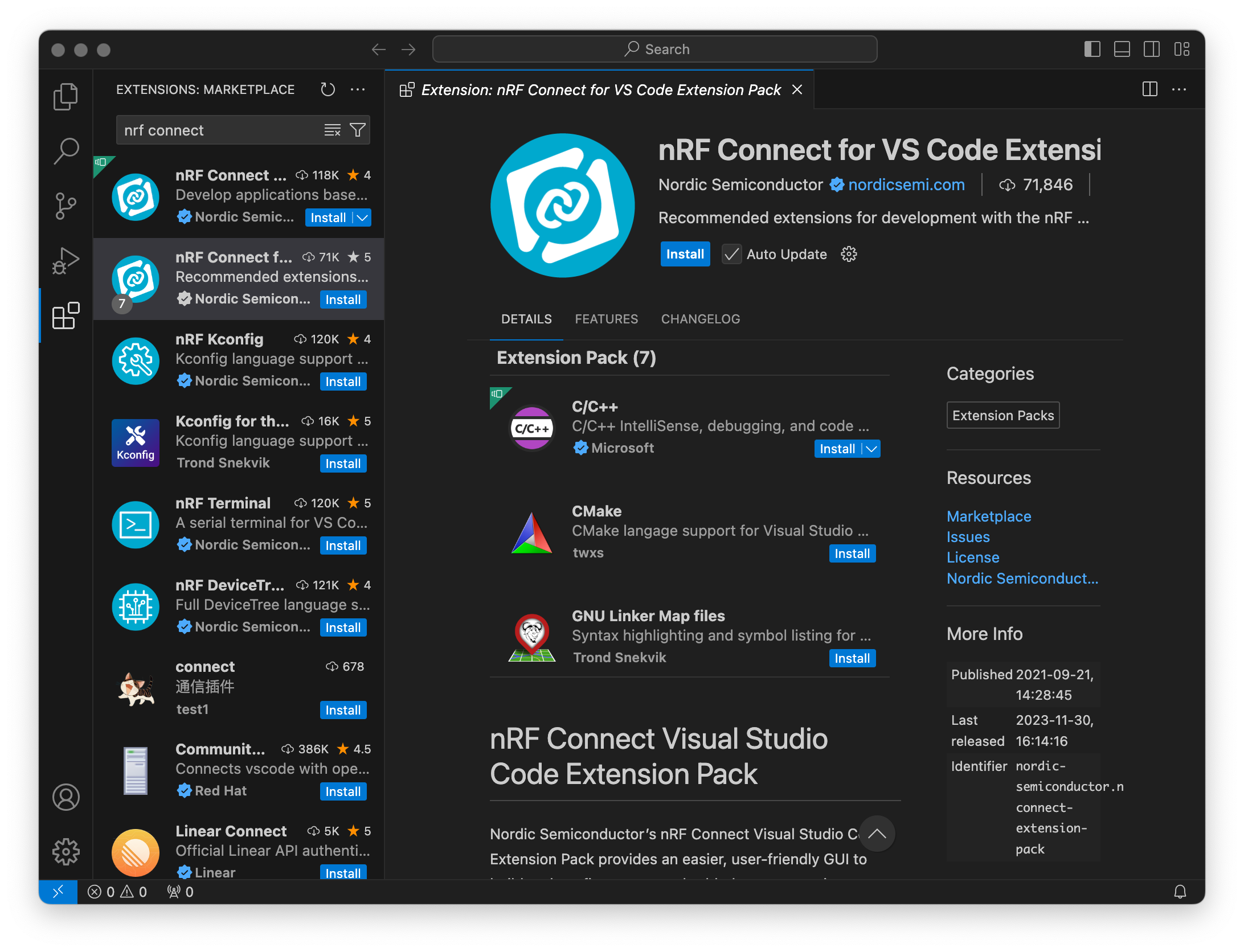
Task: Open Views and More Actions in marketplace header
Action: (x=358, y=89)
